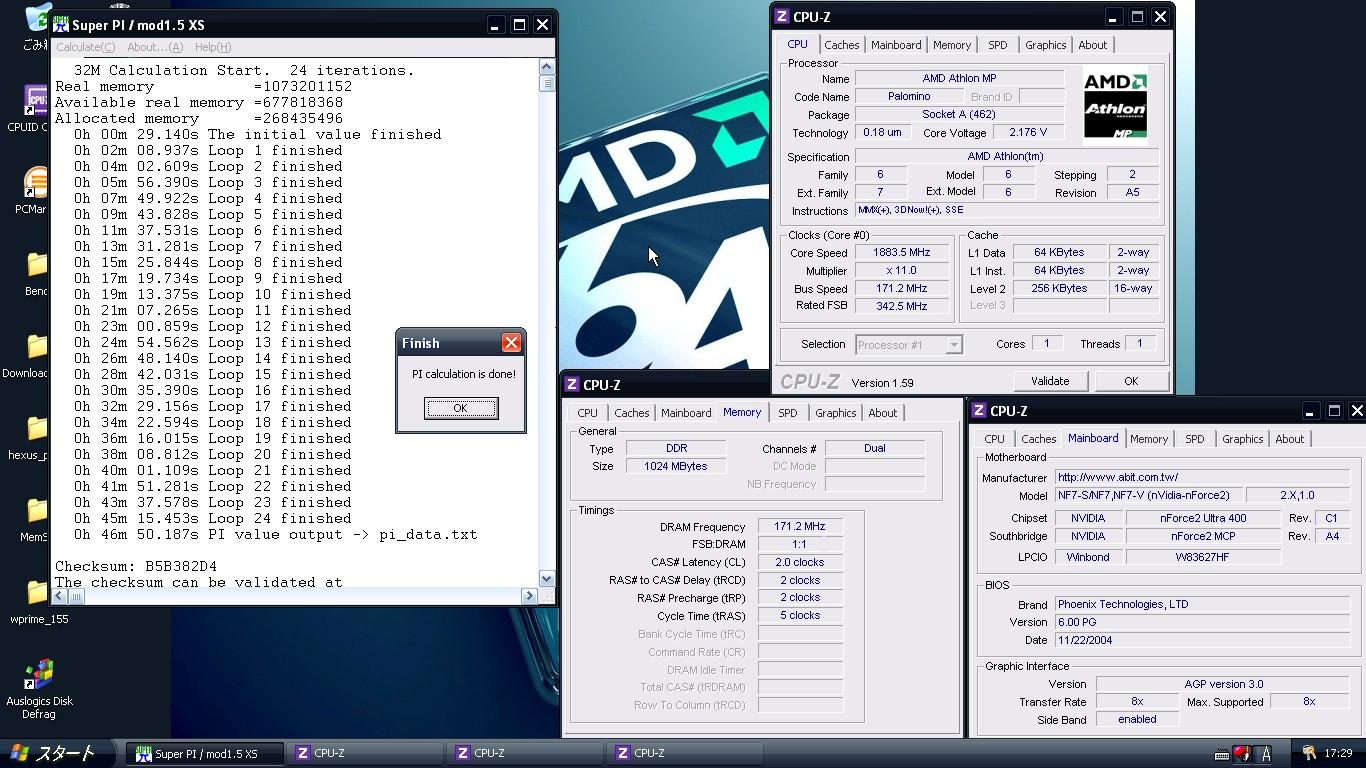
Task: Click the nForce2 Ultra 400 chipset value
Action: tap(1203, 518)
